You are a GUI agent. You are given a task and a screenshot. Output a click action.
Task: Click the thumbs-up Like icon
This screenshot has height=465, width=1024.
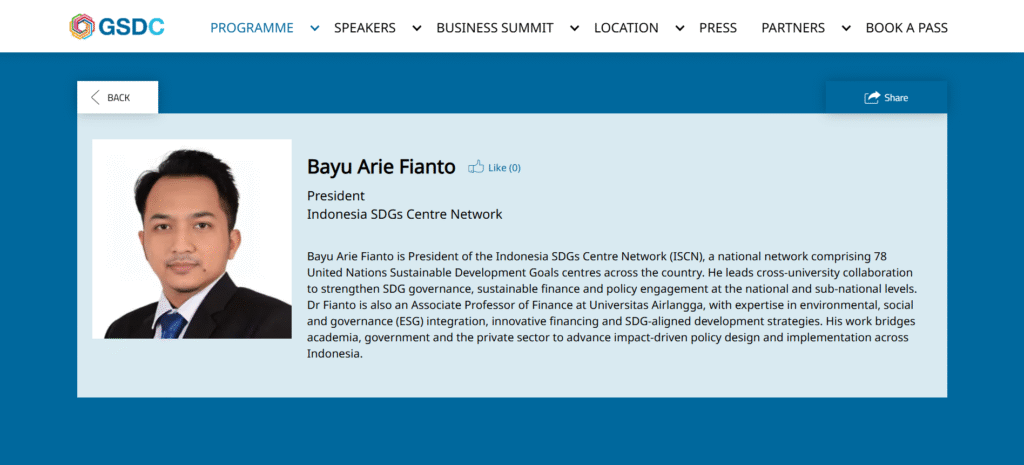[476, 167]
